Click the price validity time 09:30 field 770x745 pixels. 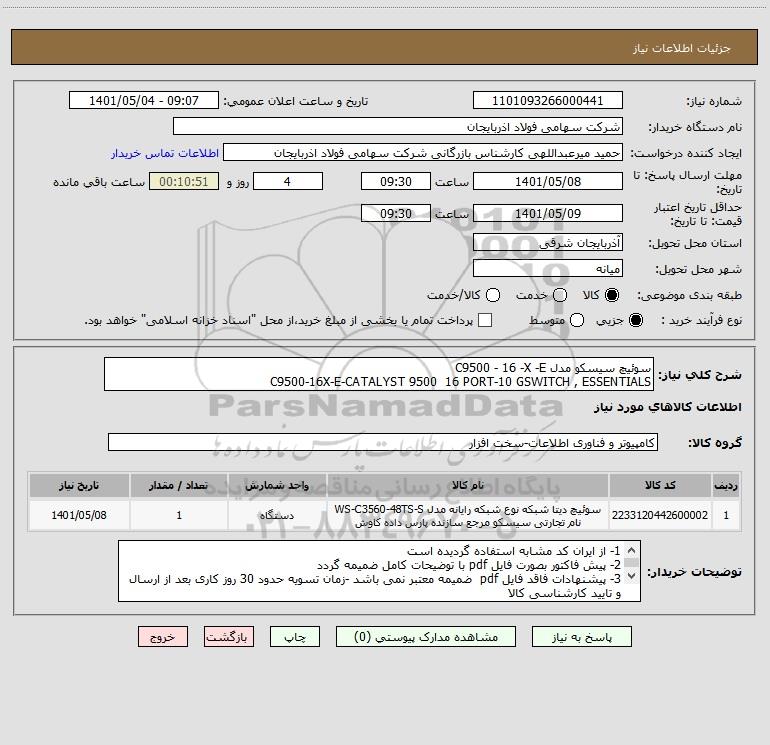click(396, 213)
